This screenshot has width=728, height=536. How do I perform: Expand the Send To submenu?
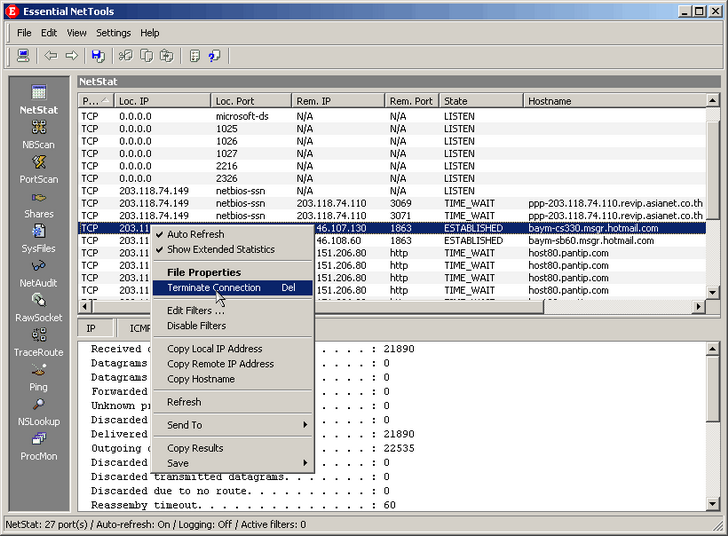click(x=233, y=425)
